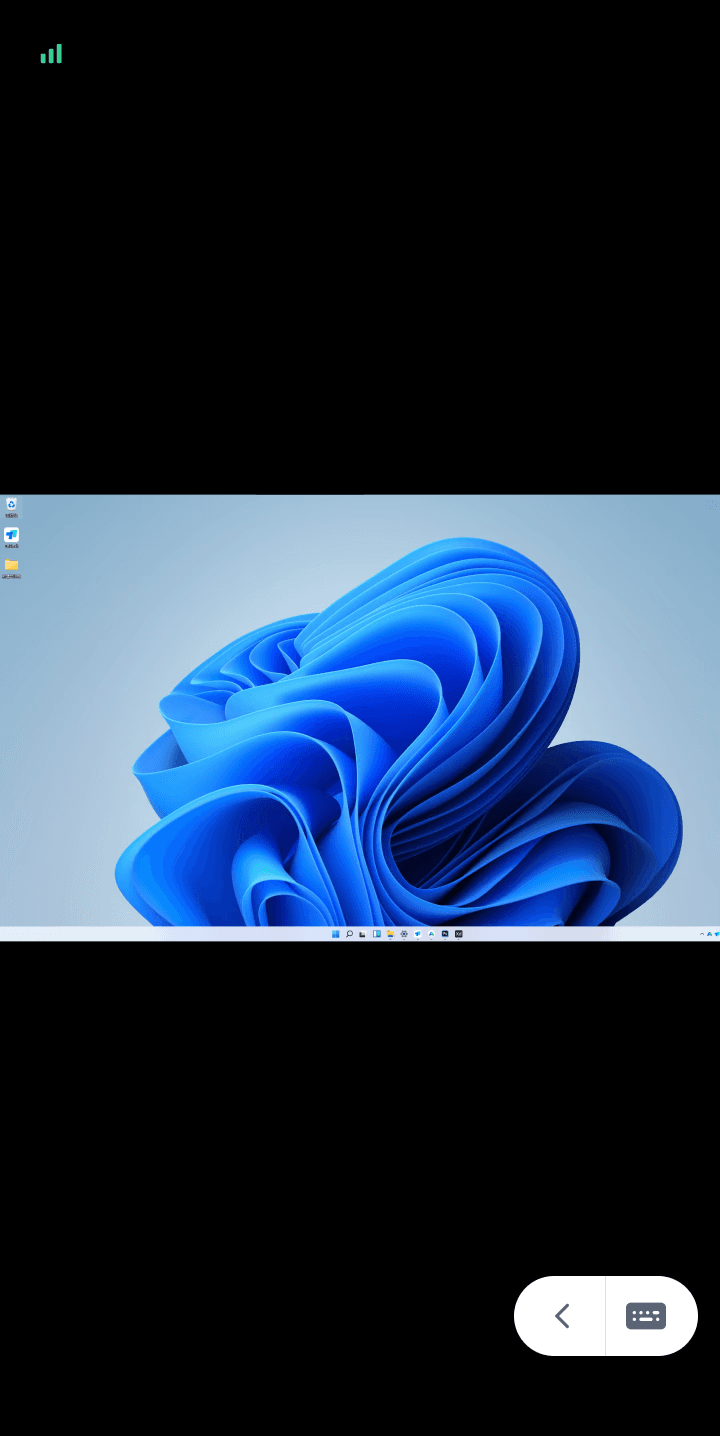Open Photoshop from the taskbar

445,934
